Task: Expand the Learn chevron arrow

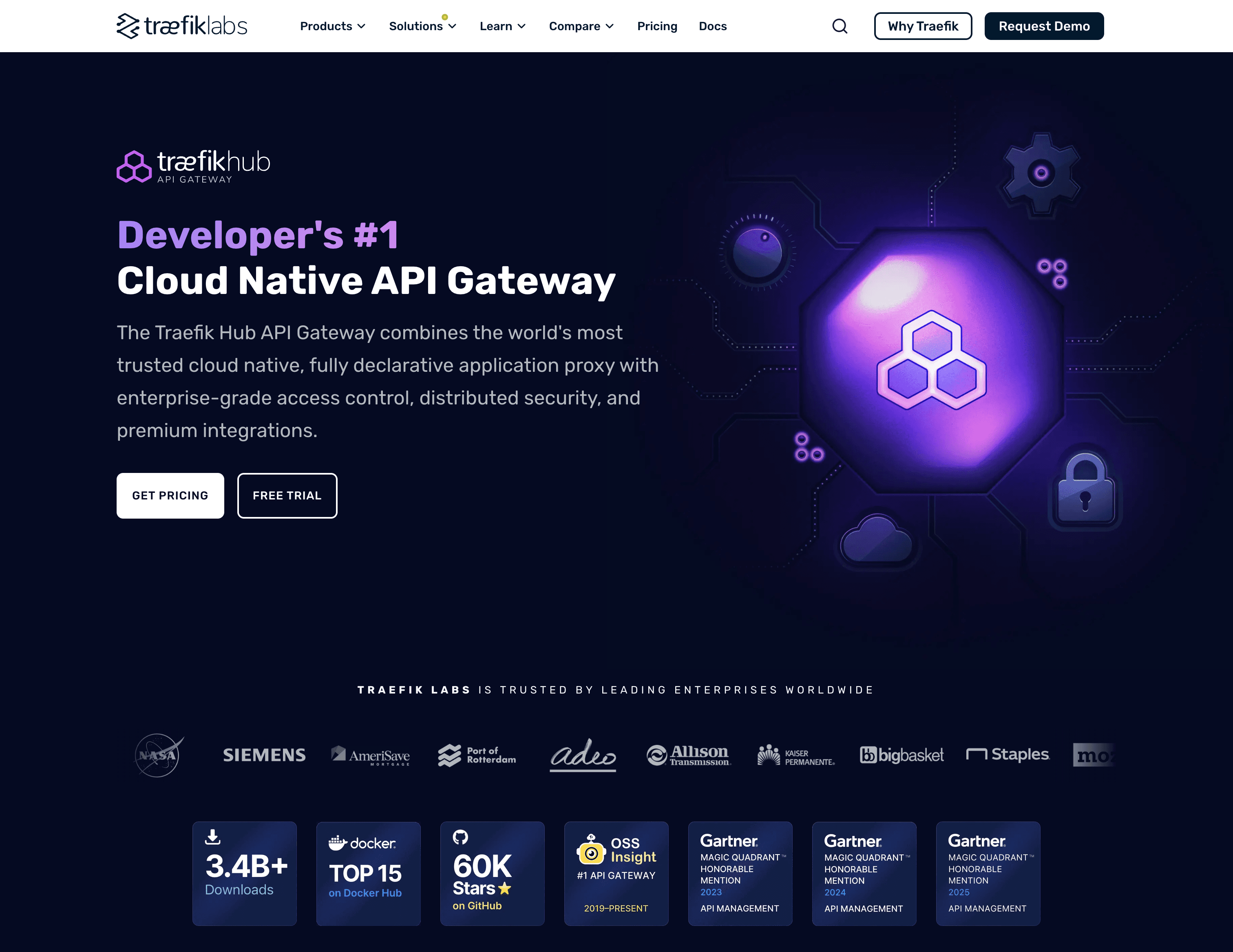Action: click(521, 27)
